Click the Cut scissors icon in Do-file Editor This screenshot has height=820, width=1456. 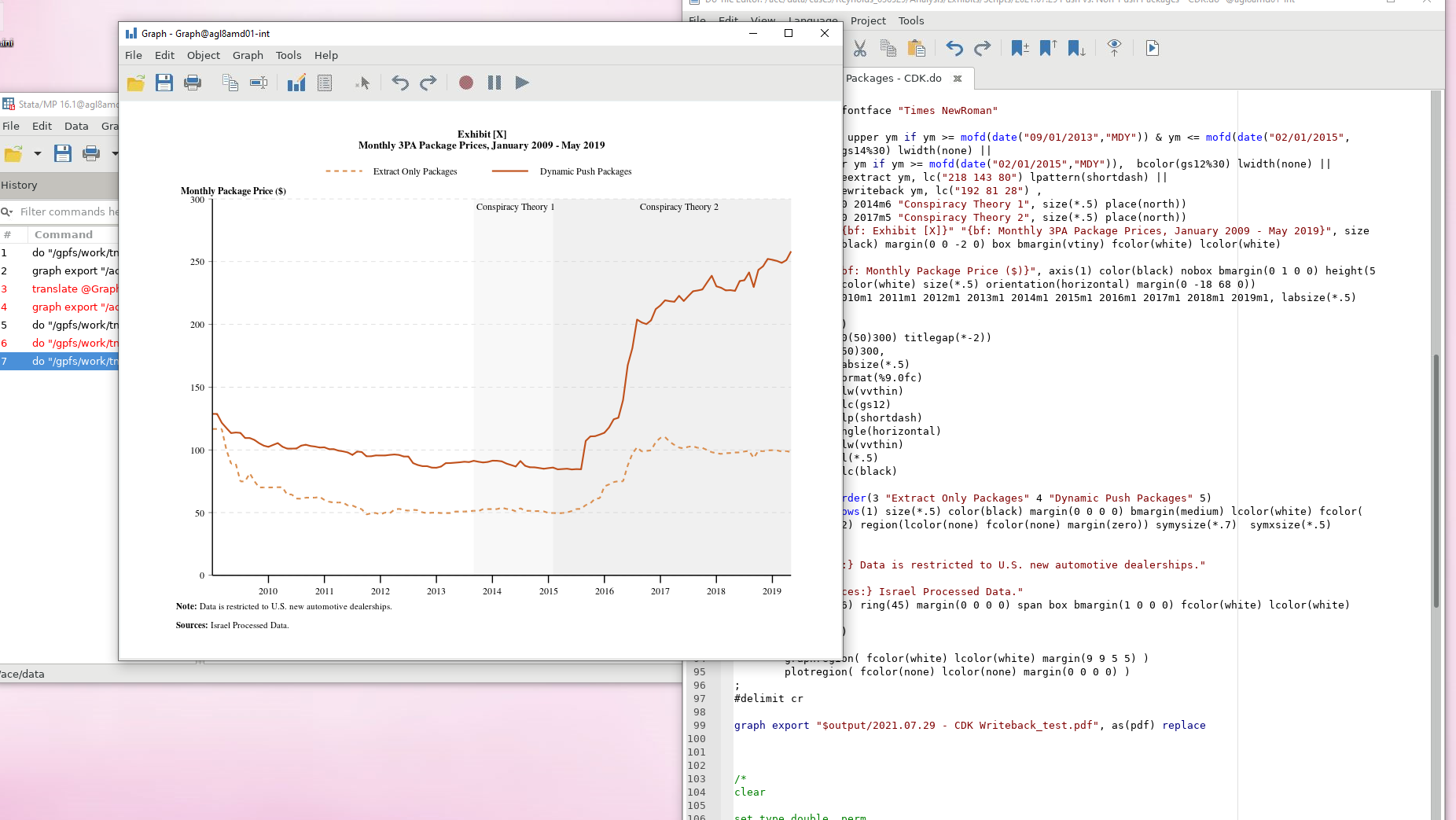(x=860, y=49)
